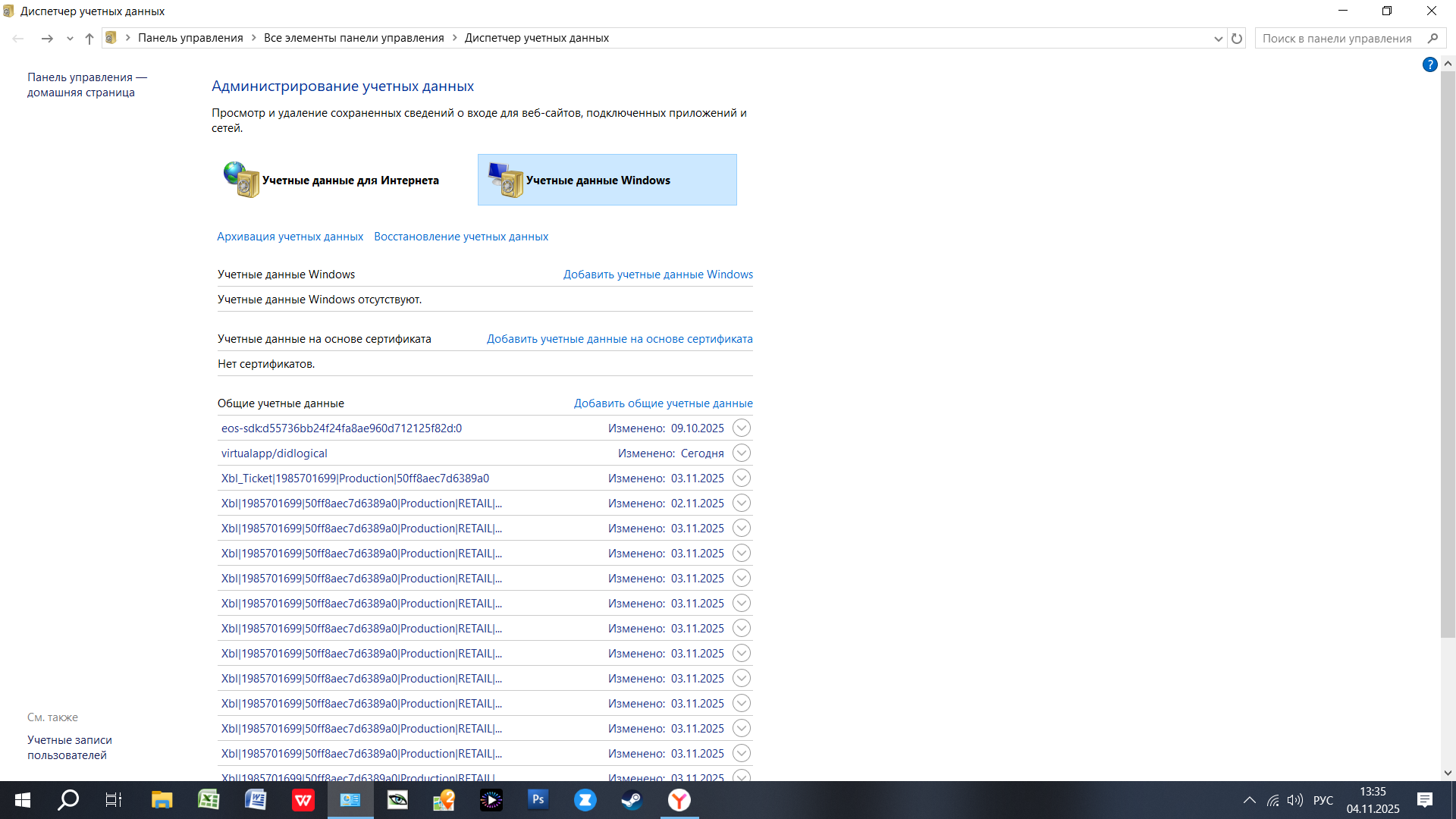
Task: Select the Учетные данные Windows tab
Action: [x=607, y=180]
